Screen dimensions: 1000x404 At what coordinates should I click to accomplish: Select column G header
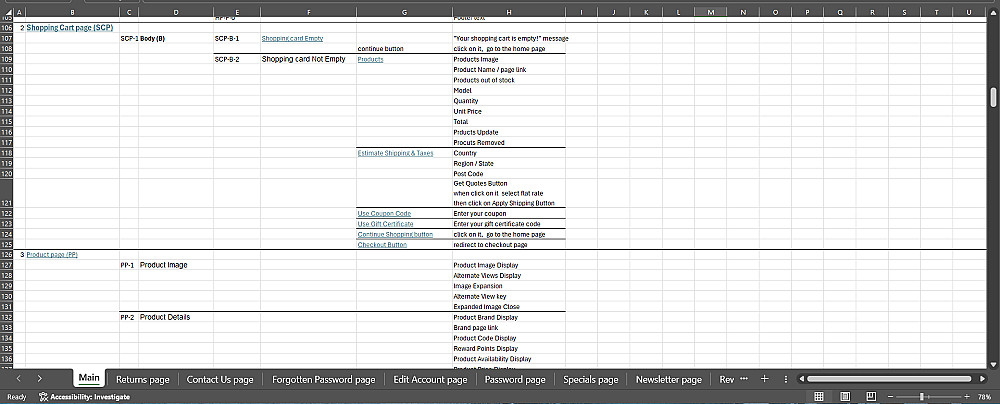pyautogui.click(x=404, y=12)
